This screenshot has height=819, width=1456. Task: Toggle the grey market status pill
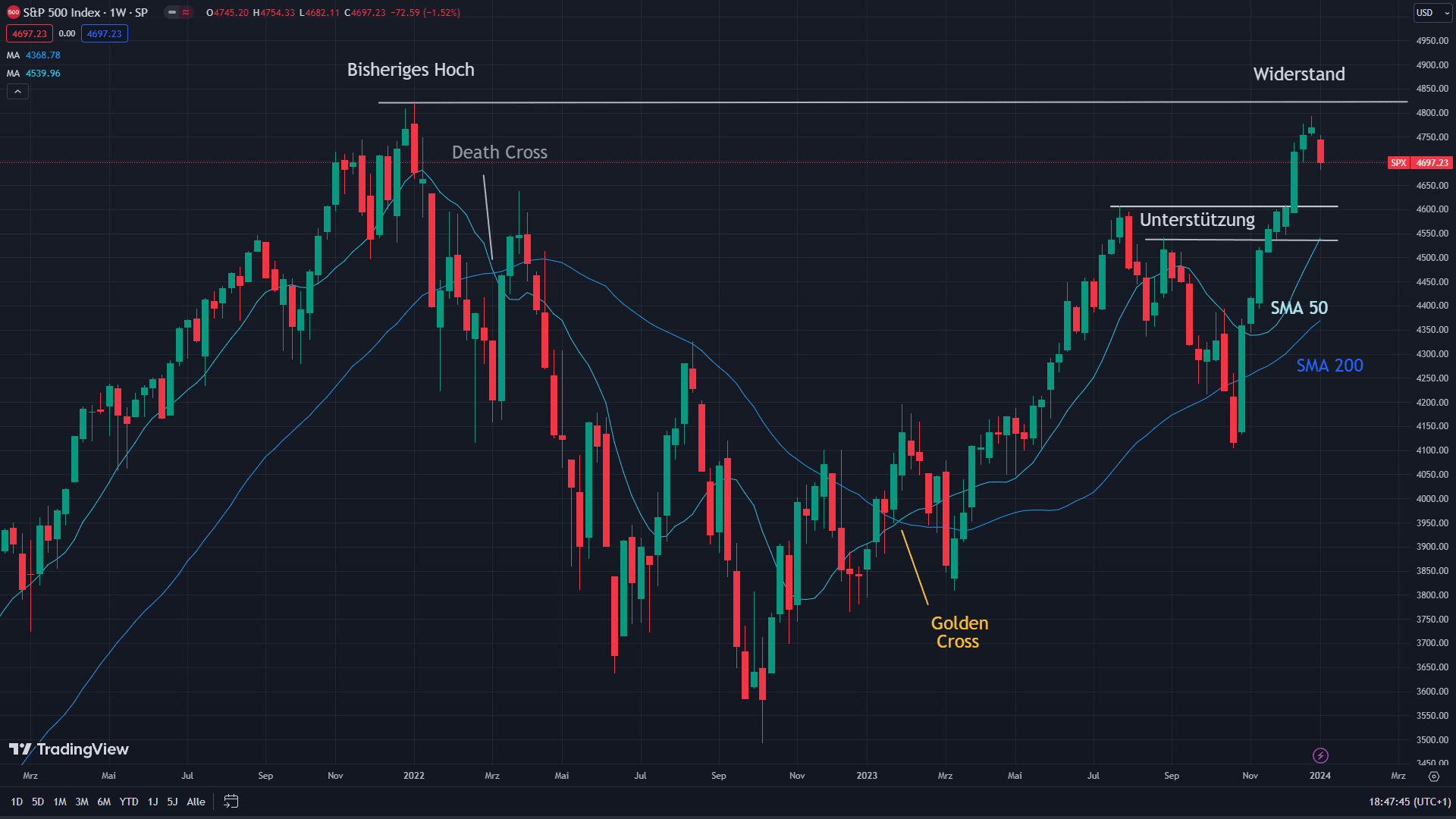pos(172,13)
